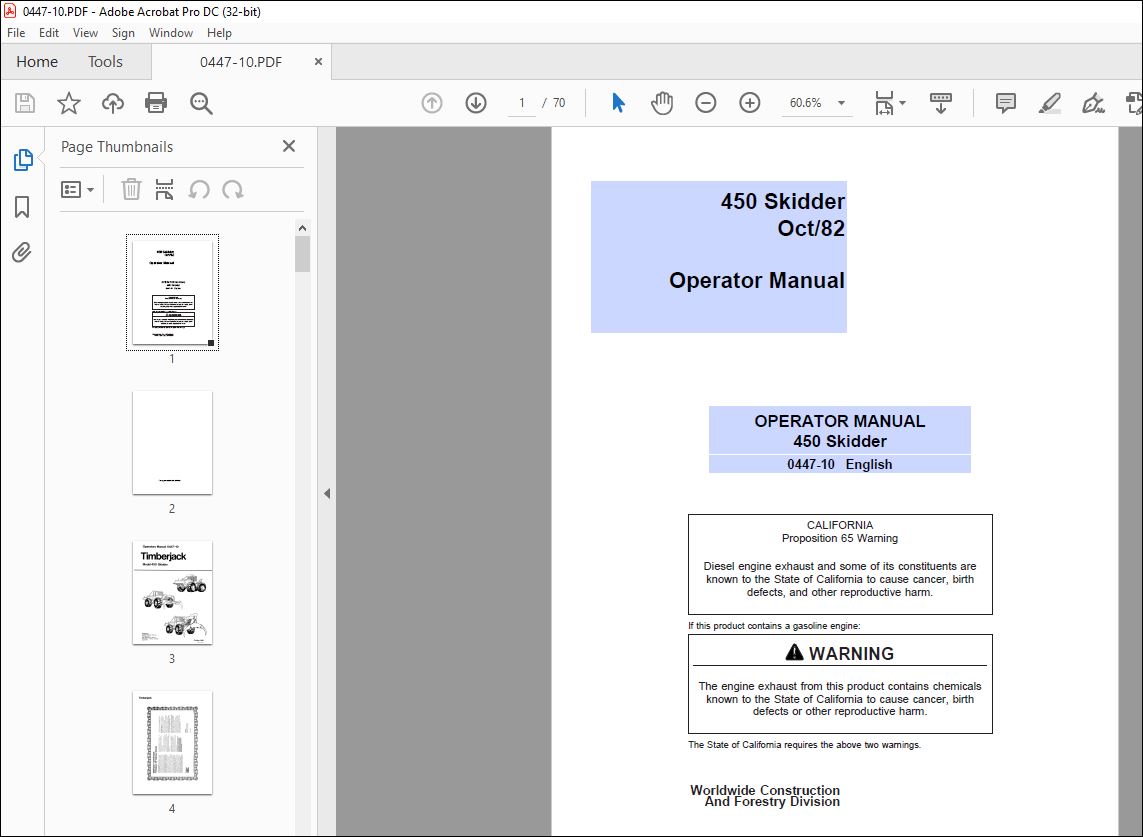Delete selected page trash icon

[131, 190]
